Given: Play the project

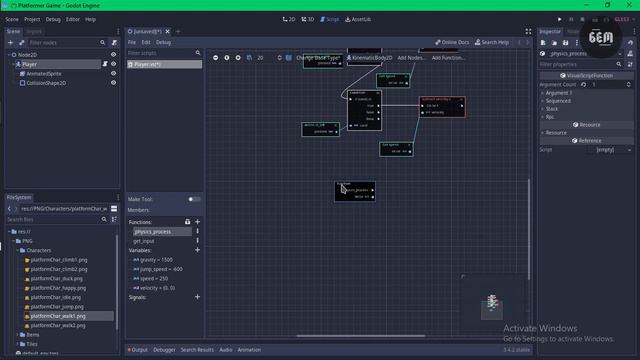Looking at the screenshot, I should point(560,19).
